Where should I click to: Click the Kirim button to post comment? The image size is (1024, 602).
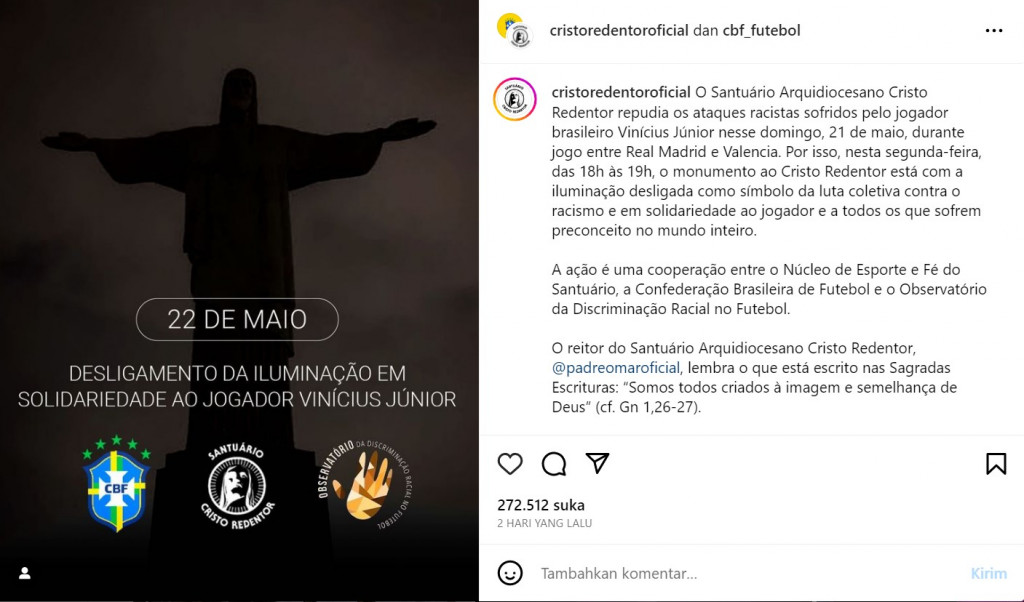tap(989, 573)
